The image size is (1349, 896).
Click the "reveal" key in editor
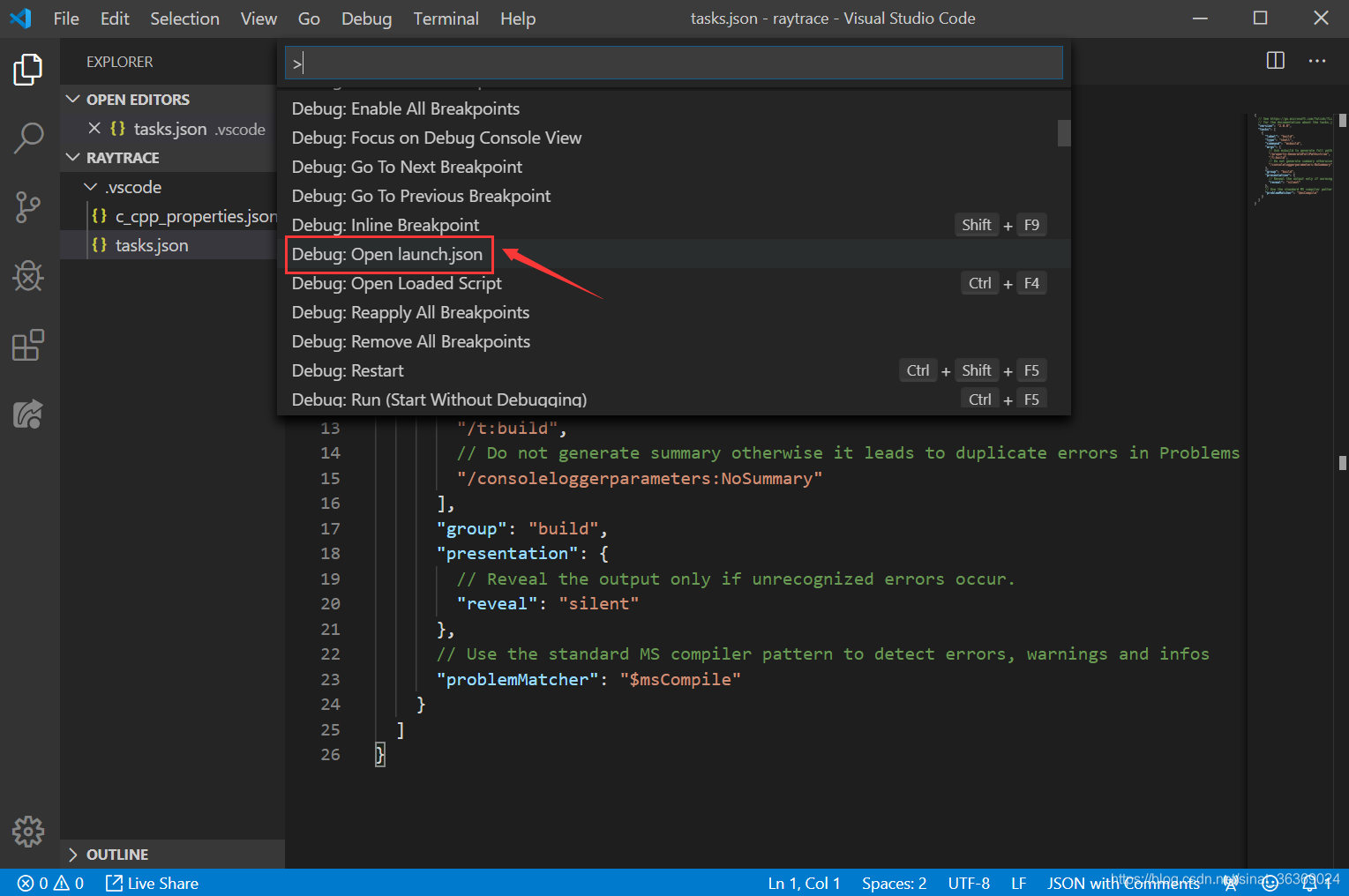(497, 604)
